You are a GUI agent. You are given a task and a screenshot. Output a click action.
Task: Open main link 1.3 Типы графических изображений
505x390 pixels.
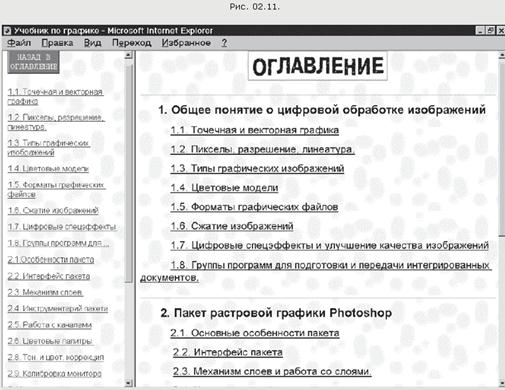point(257,168)
